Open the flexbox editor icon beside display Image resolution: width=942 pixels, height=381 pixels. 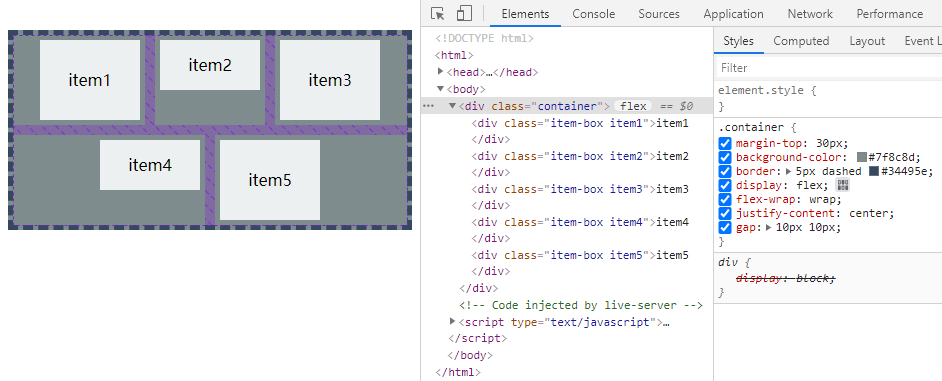click(843, 185)
